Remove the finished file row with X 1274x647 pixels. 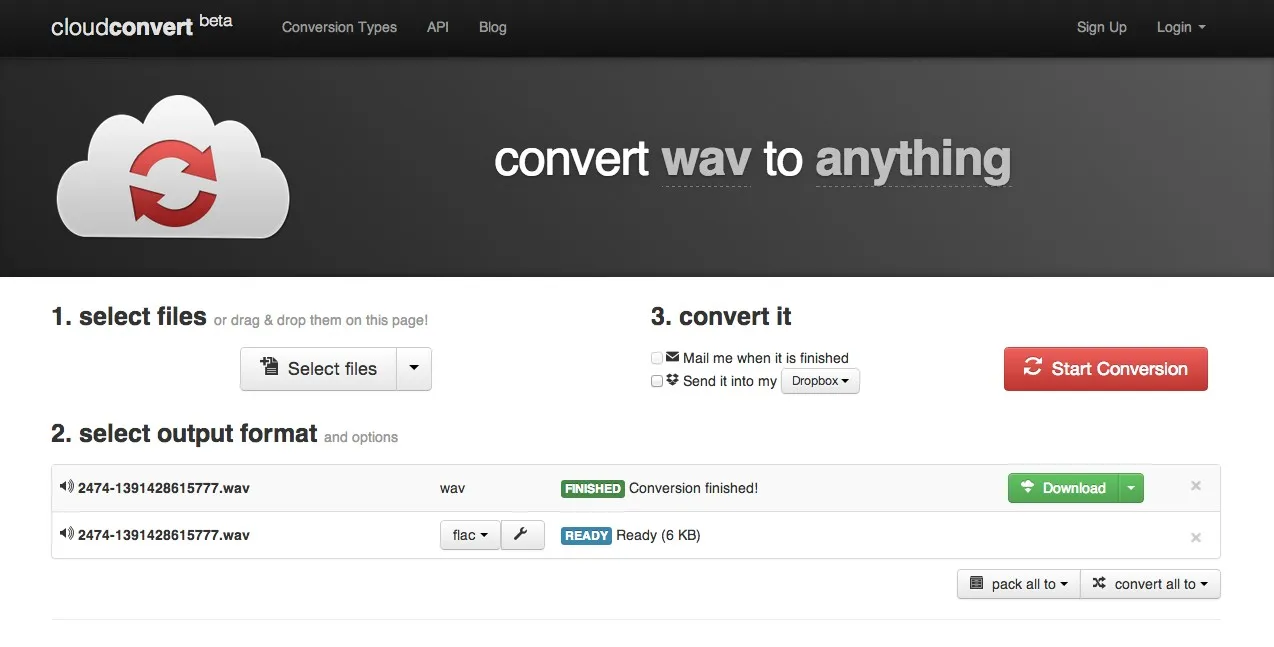[x=1195, y=486]
